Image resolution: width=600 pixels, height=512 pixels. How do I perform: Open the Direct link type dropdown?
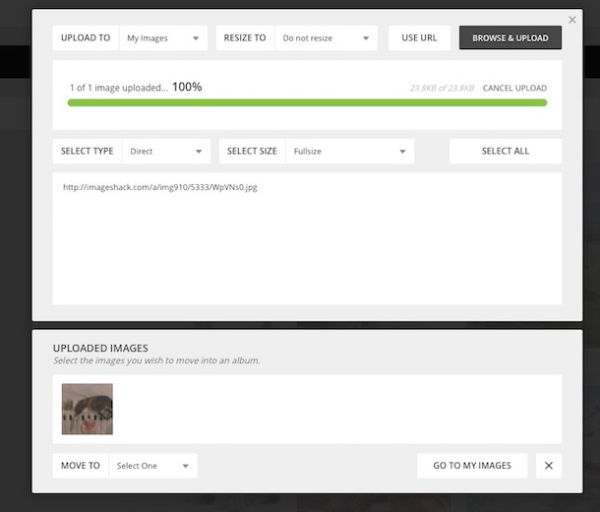point(166,151)
